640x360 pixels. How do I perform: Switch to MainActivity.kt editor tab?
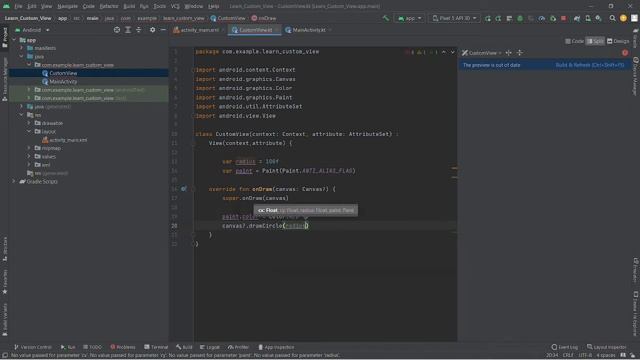[309, 30]
